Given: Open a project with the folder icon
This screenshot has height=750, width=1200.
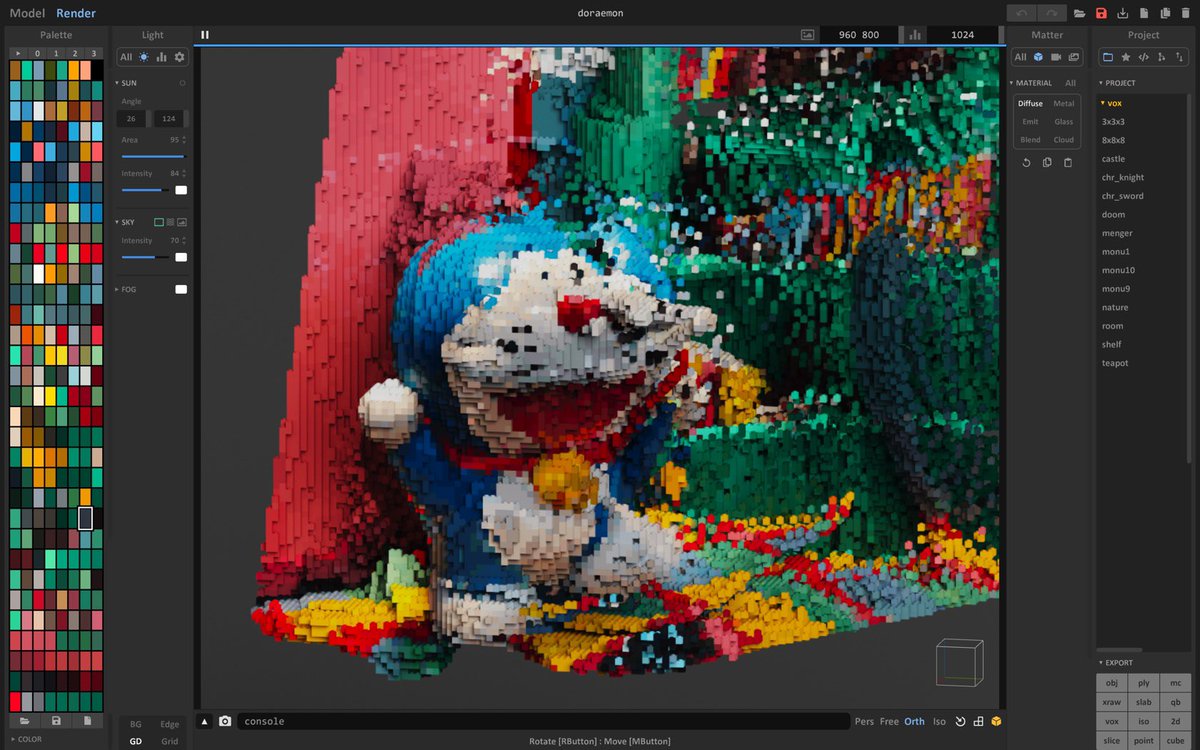Looking at the screenshot, I should coord(1079,13).
